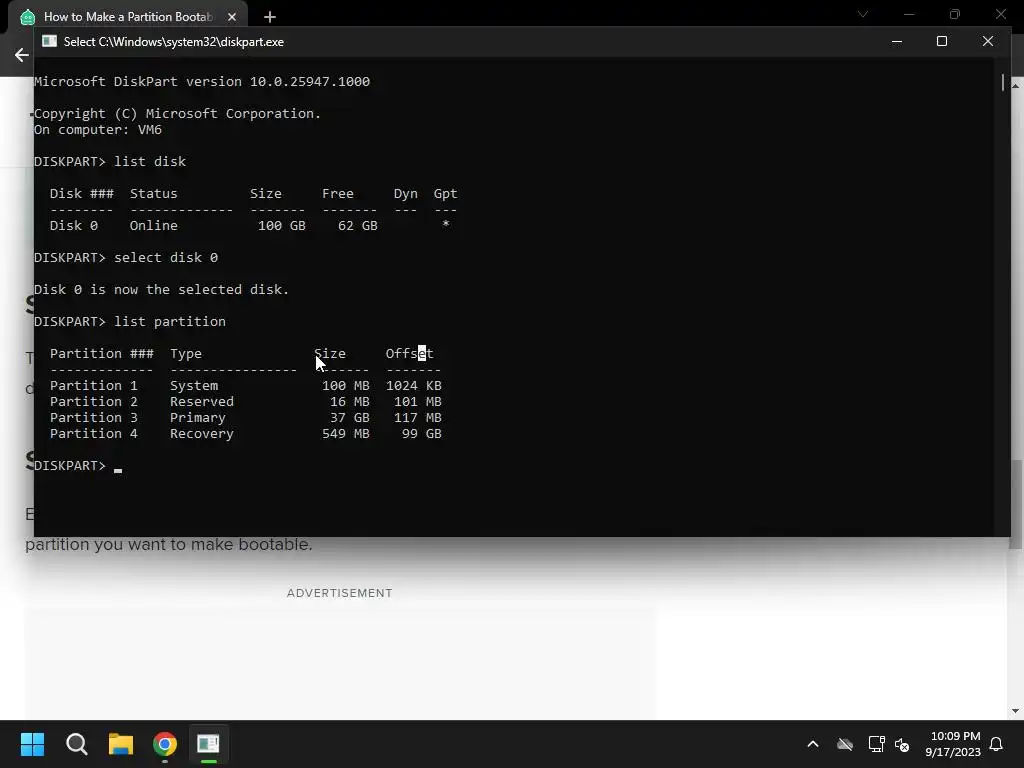Click 'Disk 0 is now the selected disk.'
The height and width of the screenshot is (768, 1024).
point(161,289)
